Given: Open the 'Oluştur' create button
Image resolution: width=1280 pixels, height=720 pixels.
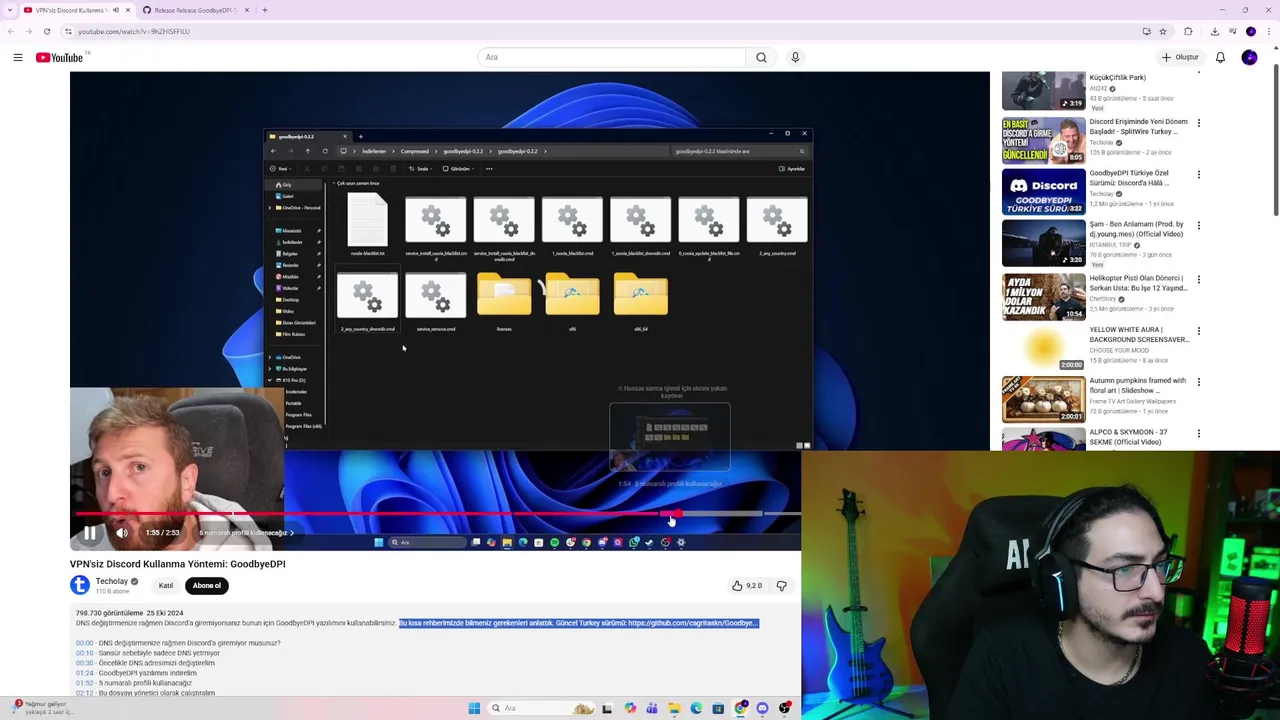Looking at the screenshot, I should pos(1180,57).
